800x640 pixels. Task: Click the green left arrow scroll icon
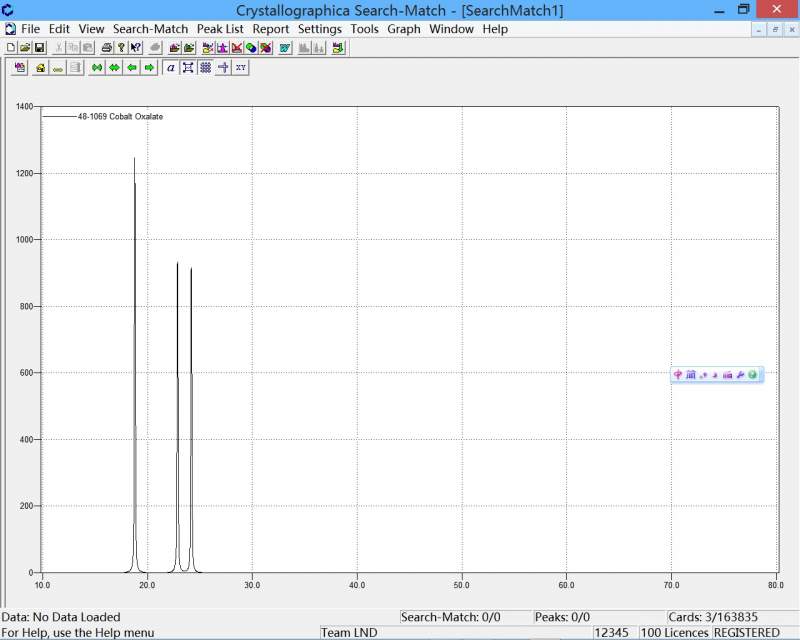[x=132, y=67]
